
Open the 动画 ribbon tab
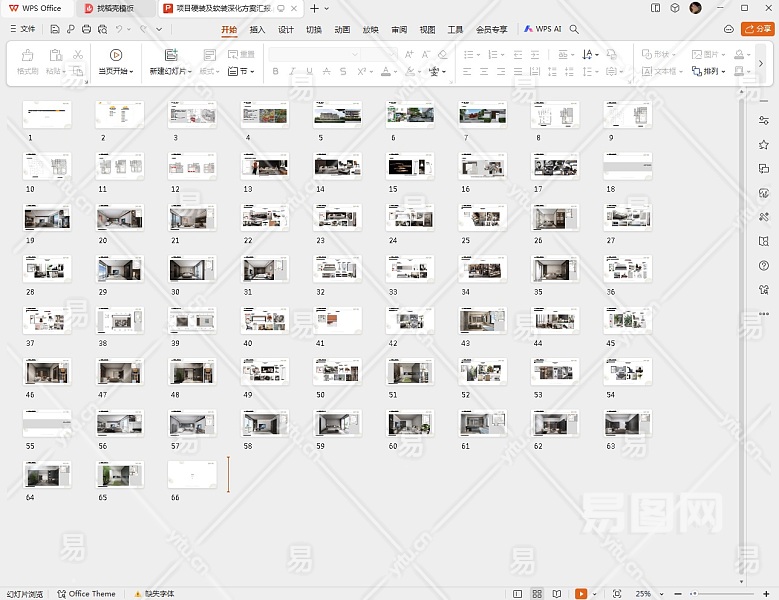[x=342, y=29]
